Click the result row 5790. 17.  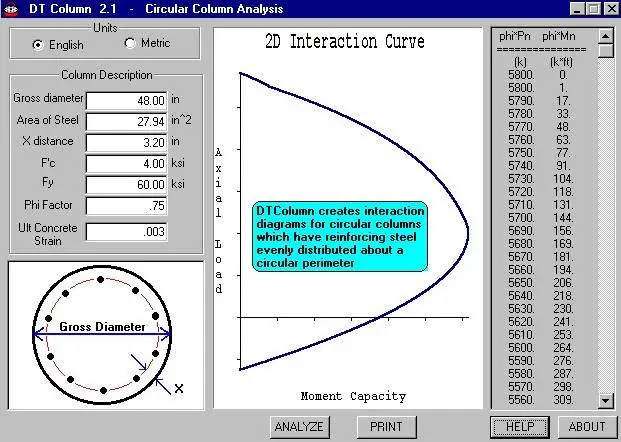point(540,101)
